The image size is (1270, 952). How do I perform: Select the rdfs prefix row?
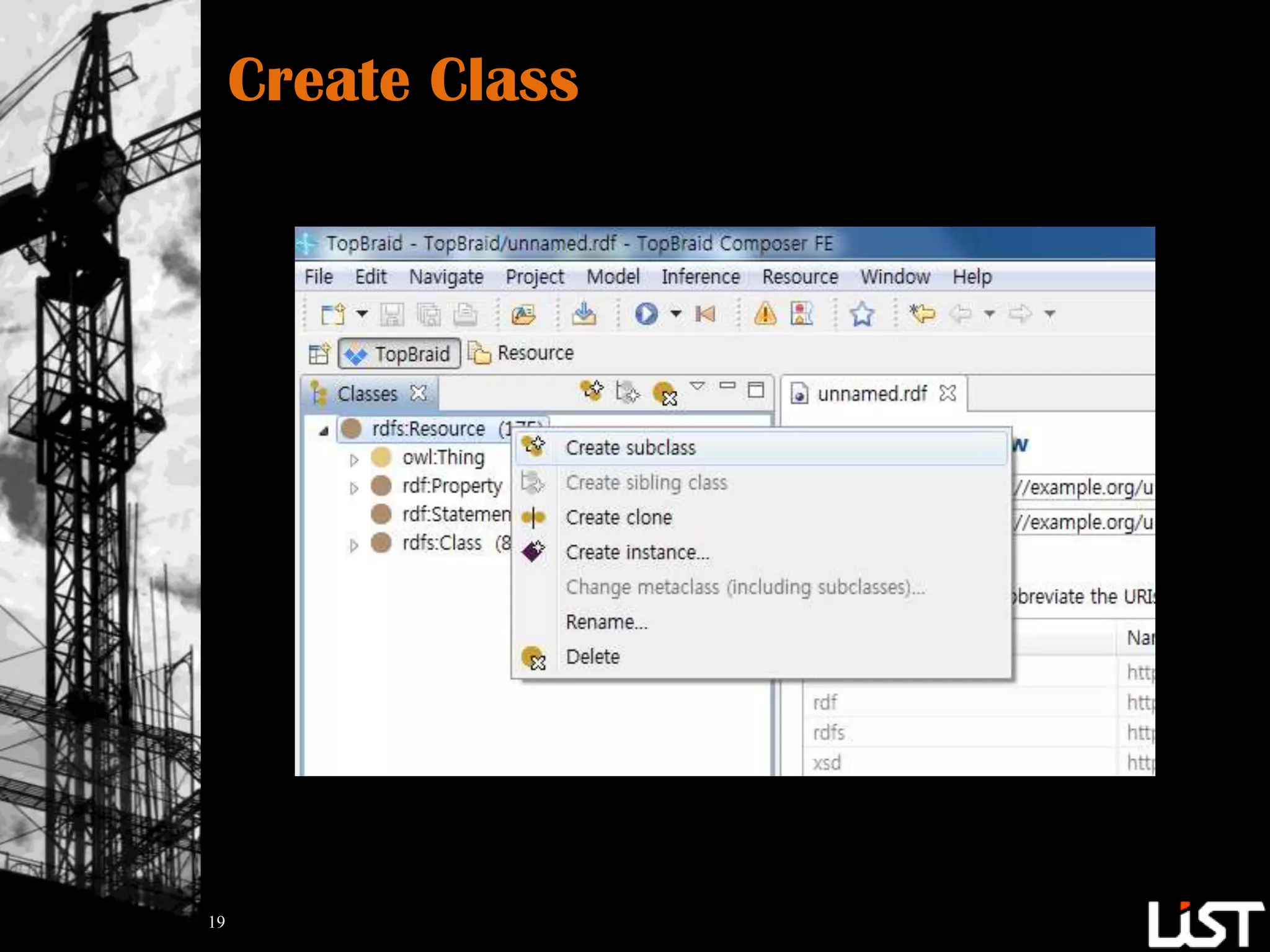click(x=979, y=733)
